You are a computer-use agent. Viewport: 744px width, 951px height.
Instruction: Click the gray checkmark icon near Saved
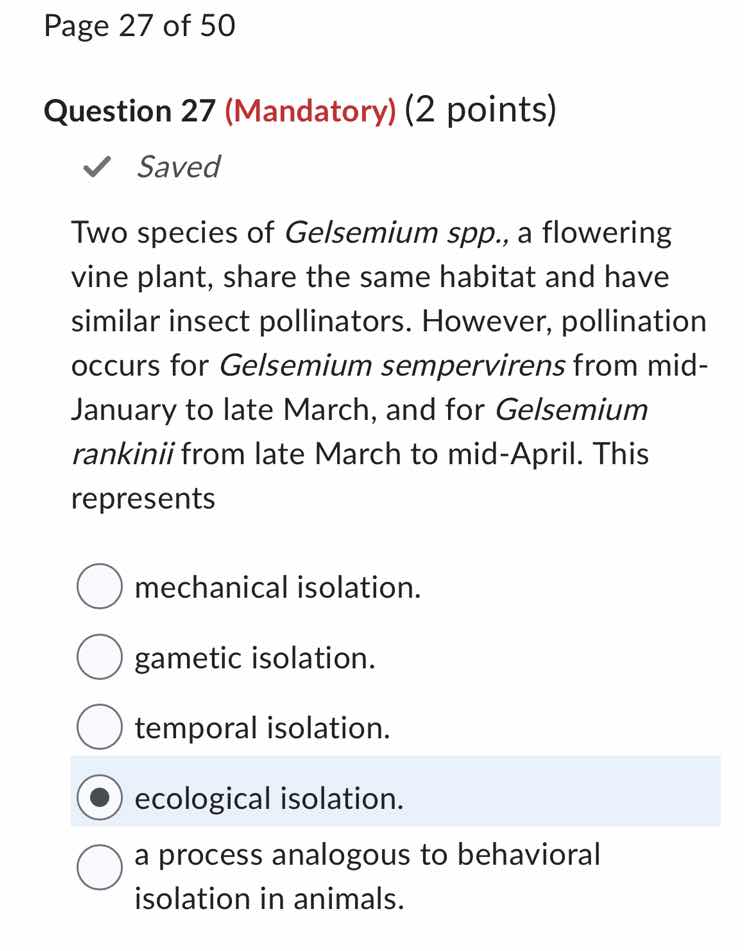coord(95,167)
